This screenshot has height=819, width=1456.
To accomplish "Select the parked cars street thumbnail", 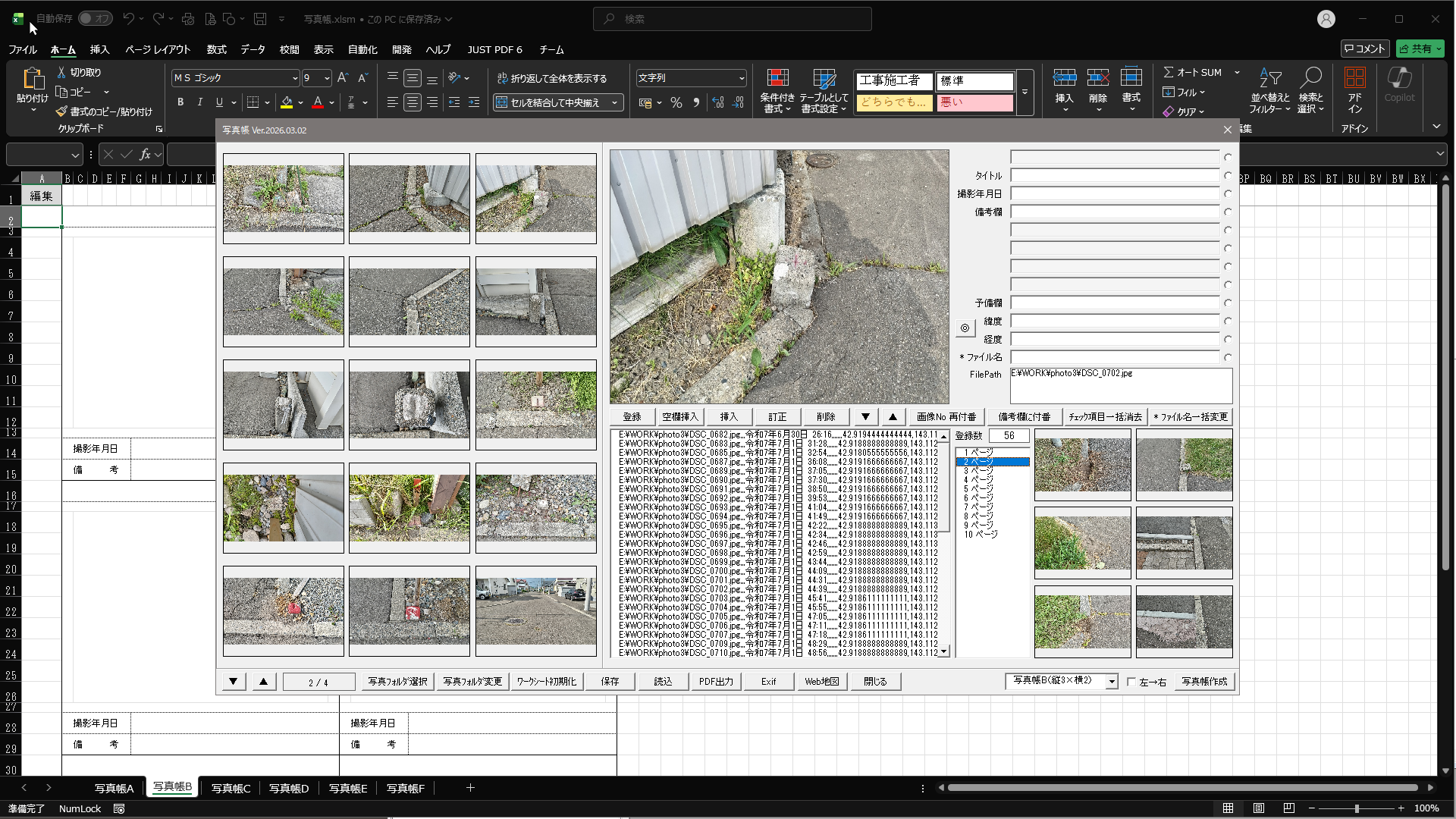I will coord(535,611).
